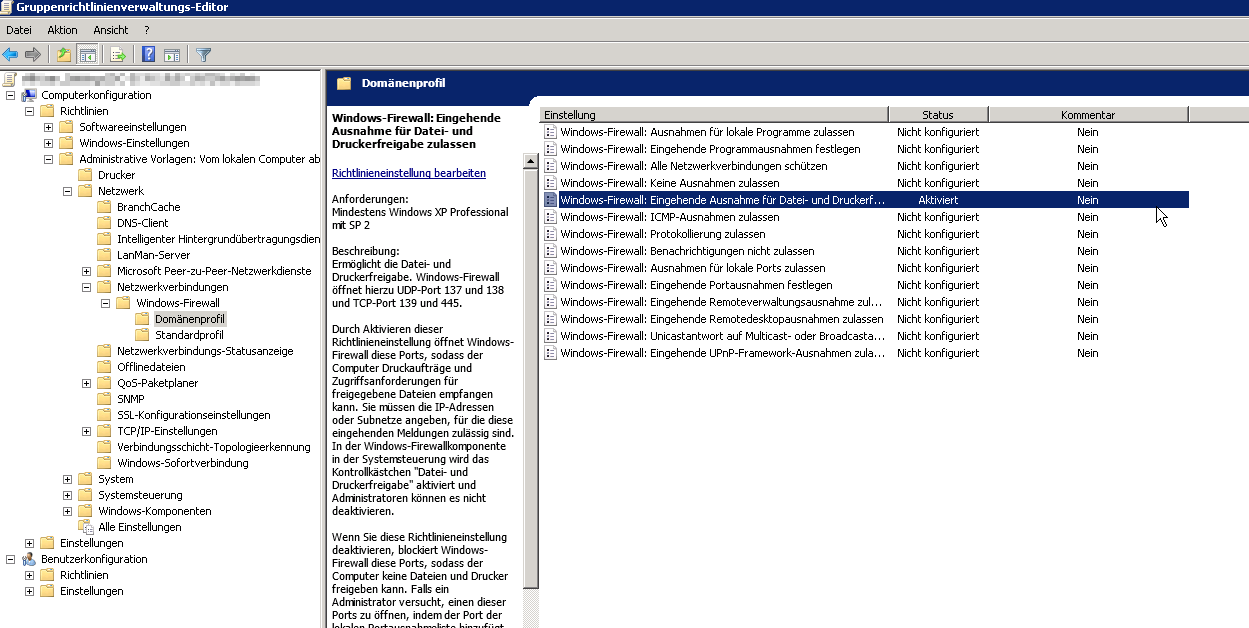
Task: Open the Ansicht menu
Action: click(x=111, y=30)
